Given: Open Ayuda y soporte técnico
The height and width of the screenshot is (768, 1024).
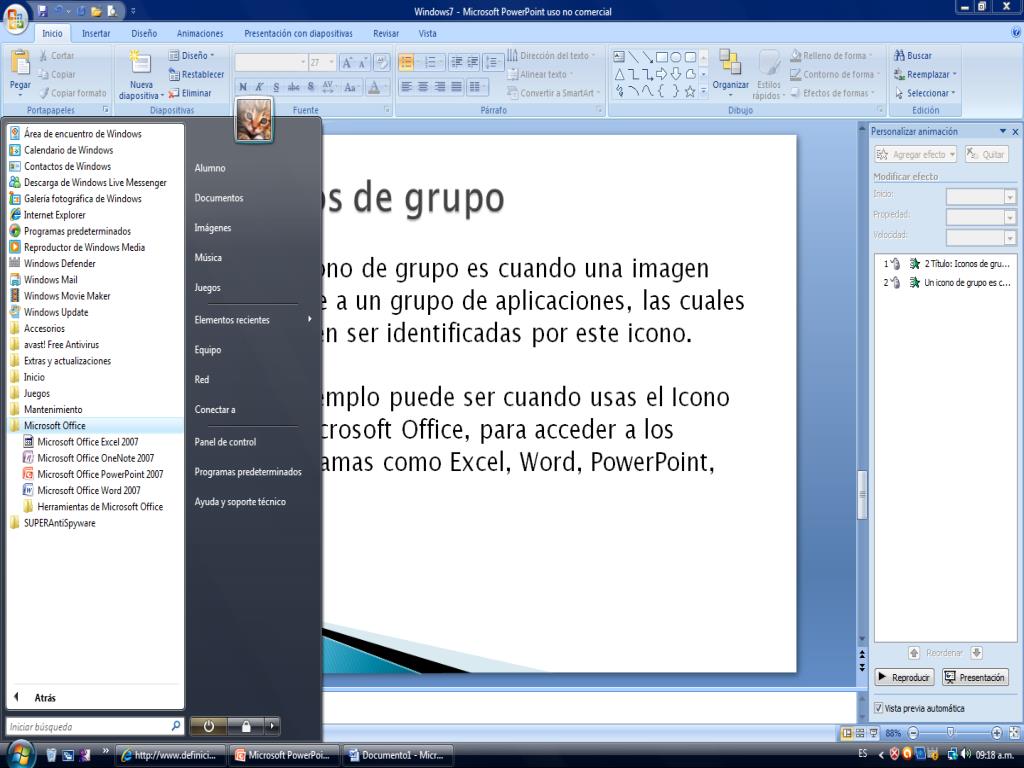Looking at the screenshot, I should (240, 502).
